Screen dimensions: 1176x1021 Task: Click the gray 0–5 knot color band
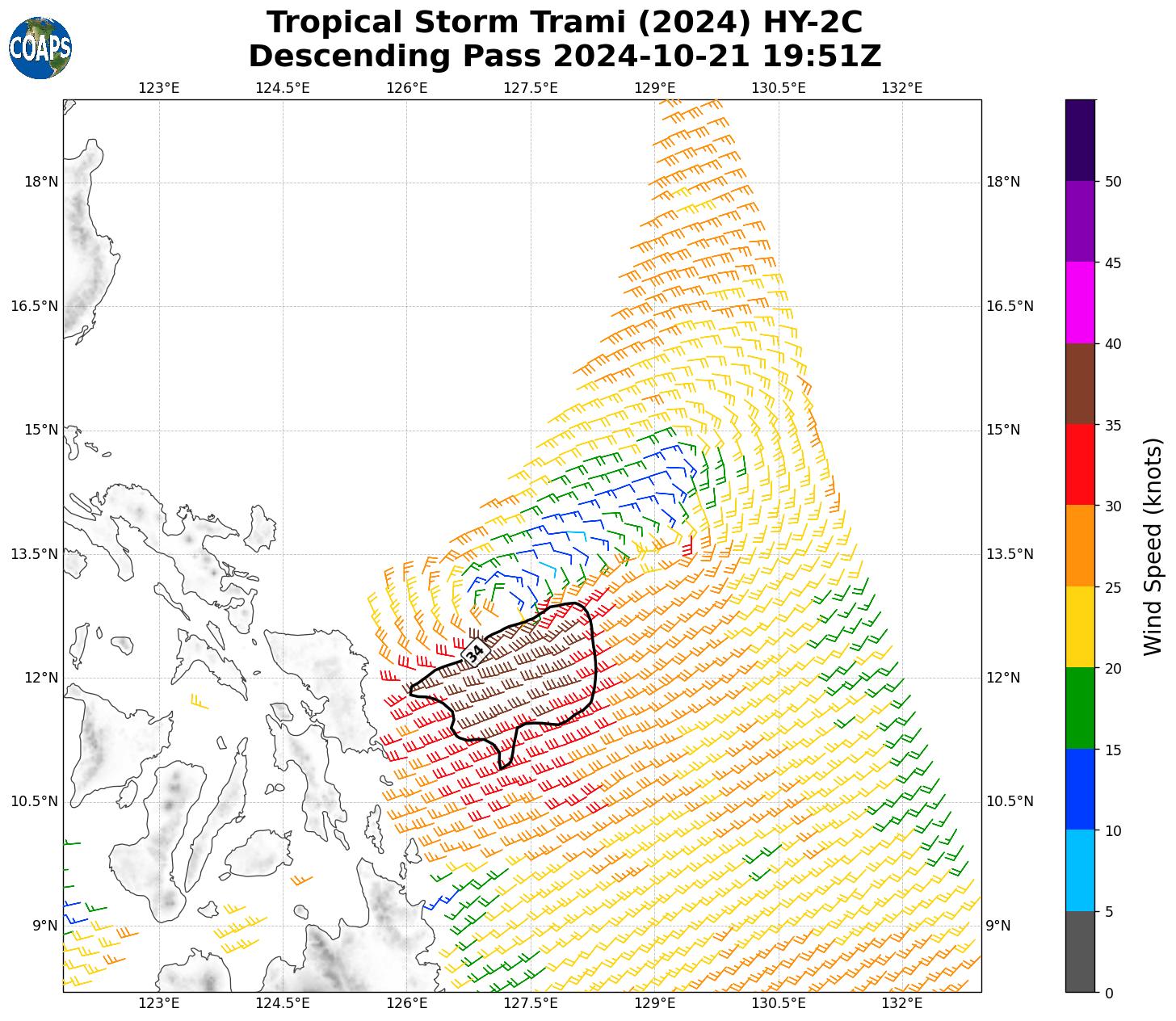tap(1080, 952)
